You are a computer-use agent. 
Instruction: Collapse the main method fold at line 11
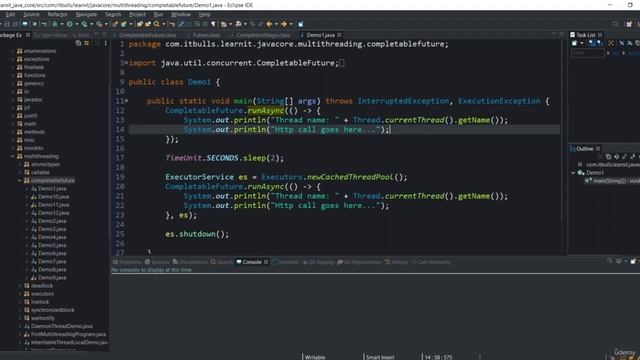pyautogui.click(x=126, y=101)
